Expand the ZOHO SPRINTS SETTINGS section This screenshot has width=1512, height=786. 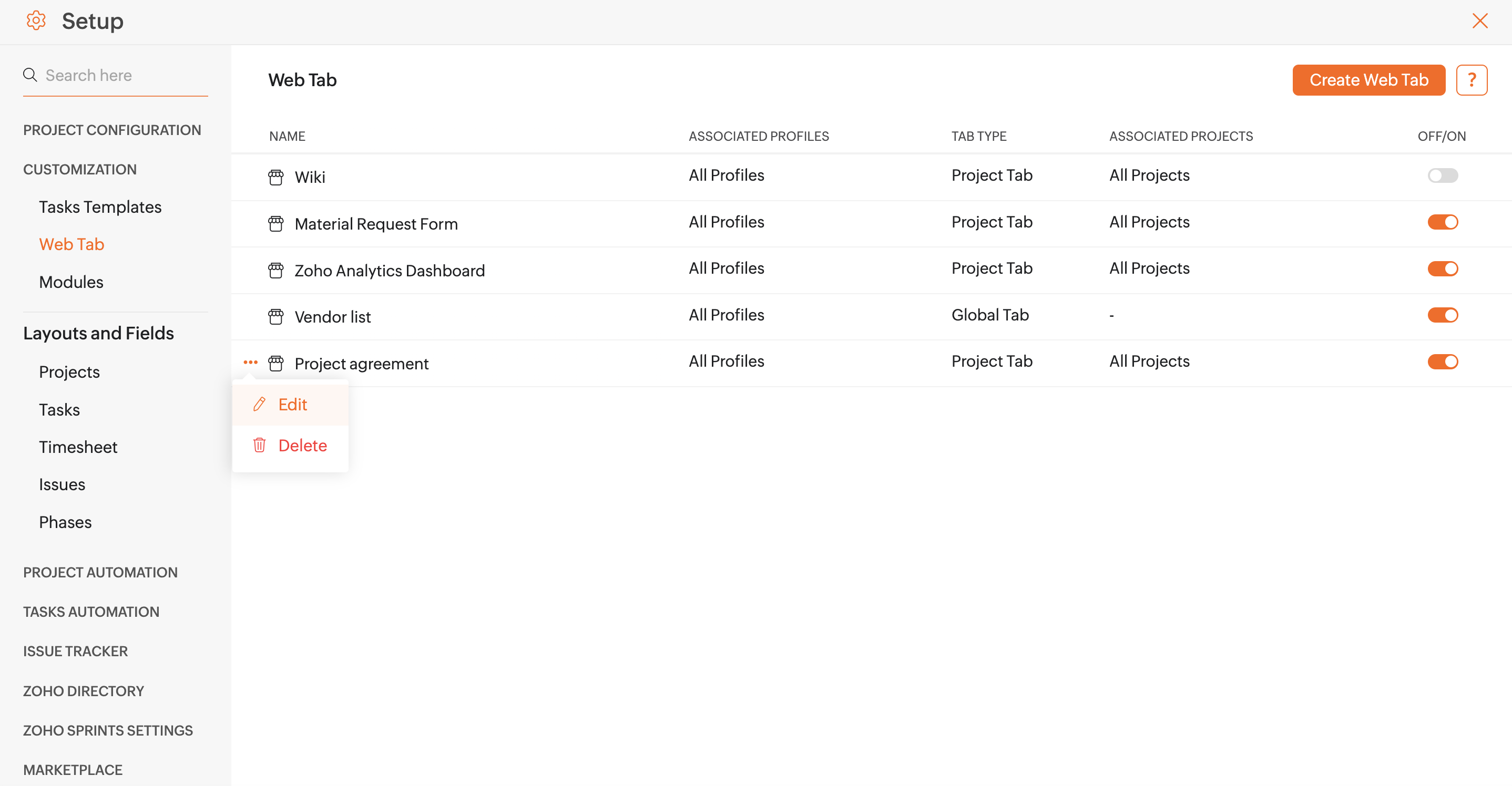point(108,730)
